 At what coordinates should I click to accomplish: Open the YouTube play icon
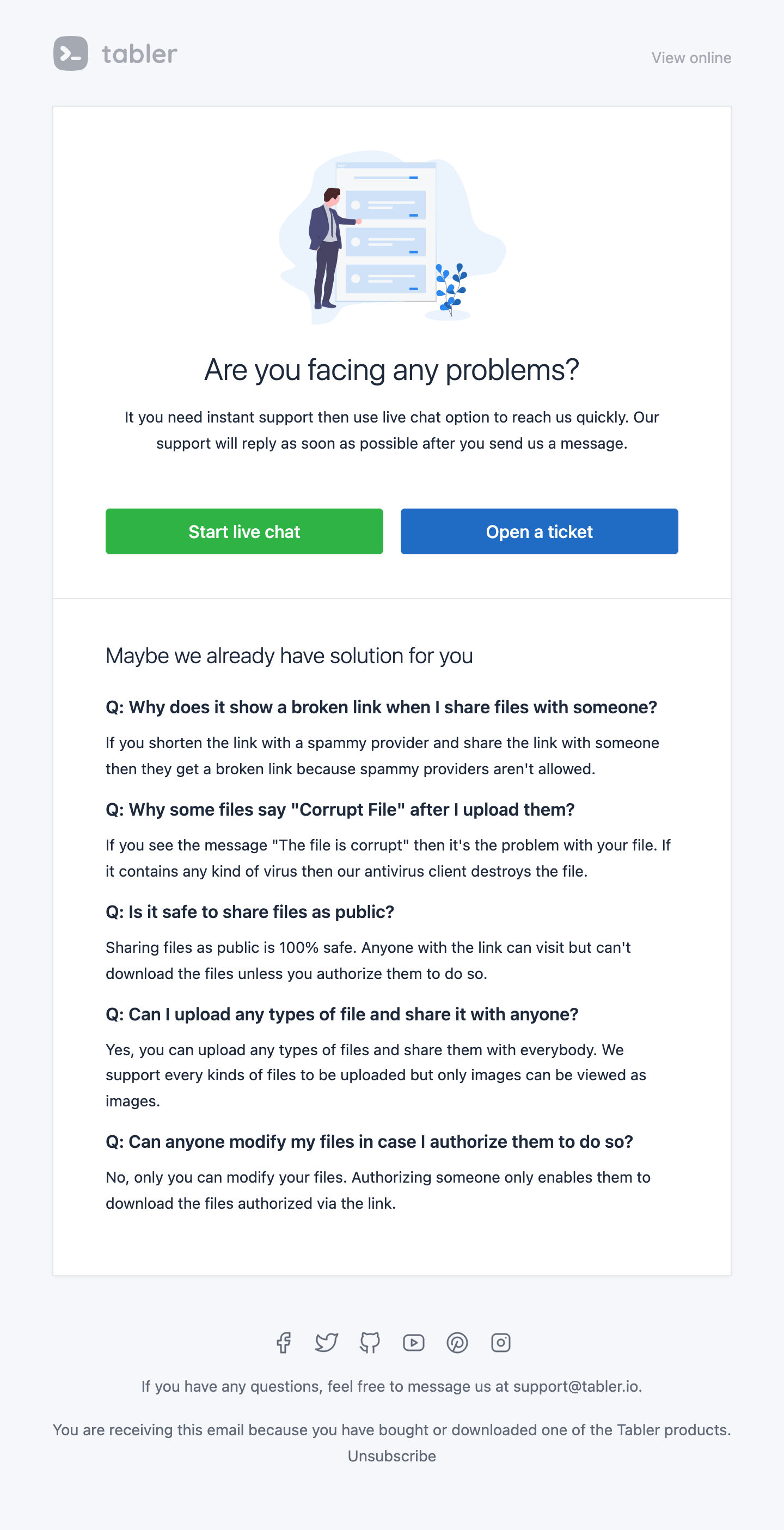[x=414, y=1342]
